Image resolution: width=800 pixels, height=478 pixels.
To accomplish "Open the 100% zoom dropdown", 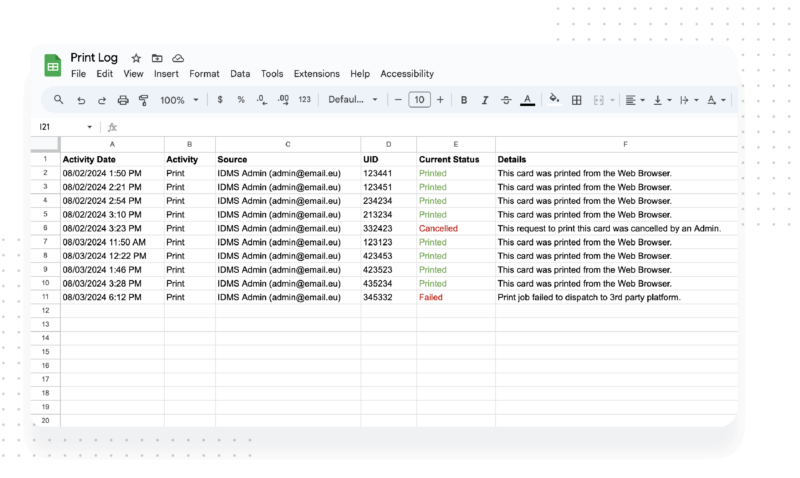I will coord(180,100).
